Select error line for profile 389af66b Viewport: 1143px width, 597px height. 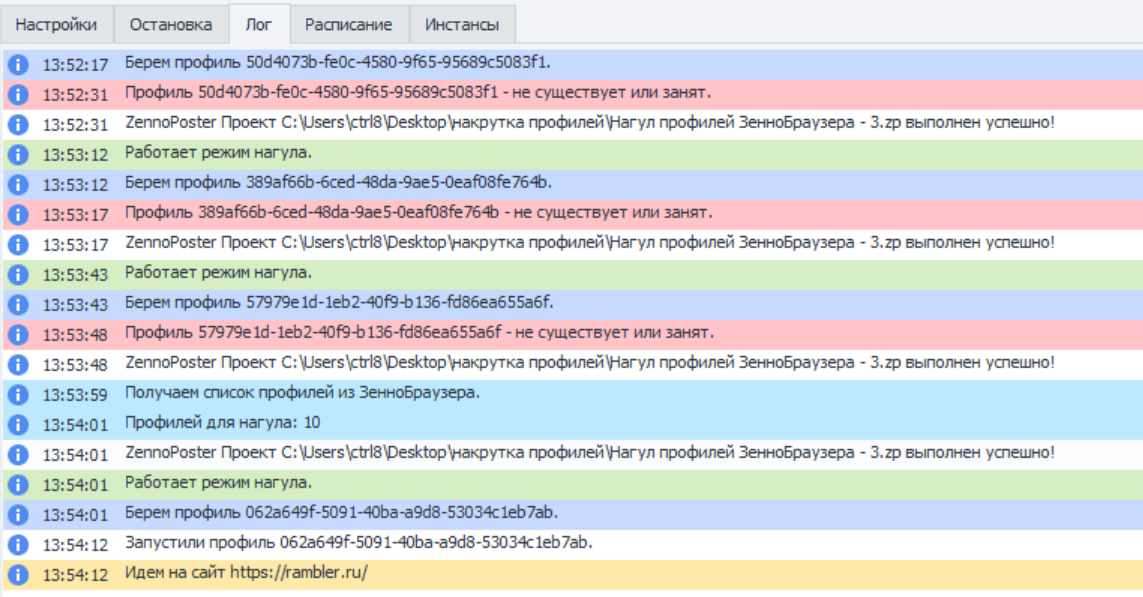(418, 213)
